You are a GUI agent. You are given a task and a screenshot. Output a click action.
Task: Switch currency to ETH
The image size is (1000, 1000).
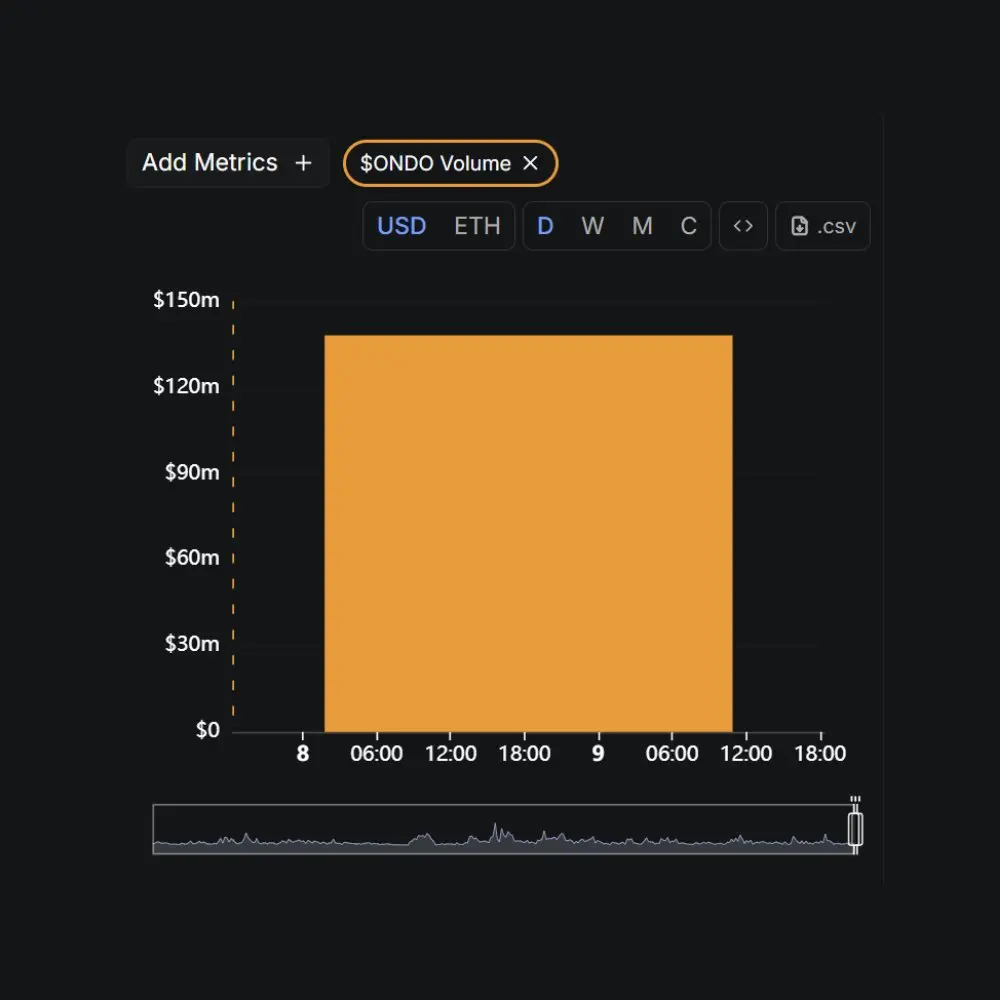coord(477,226)
